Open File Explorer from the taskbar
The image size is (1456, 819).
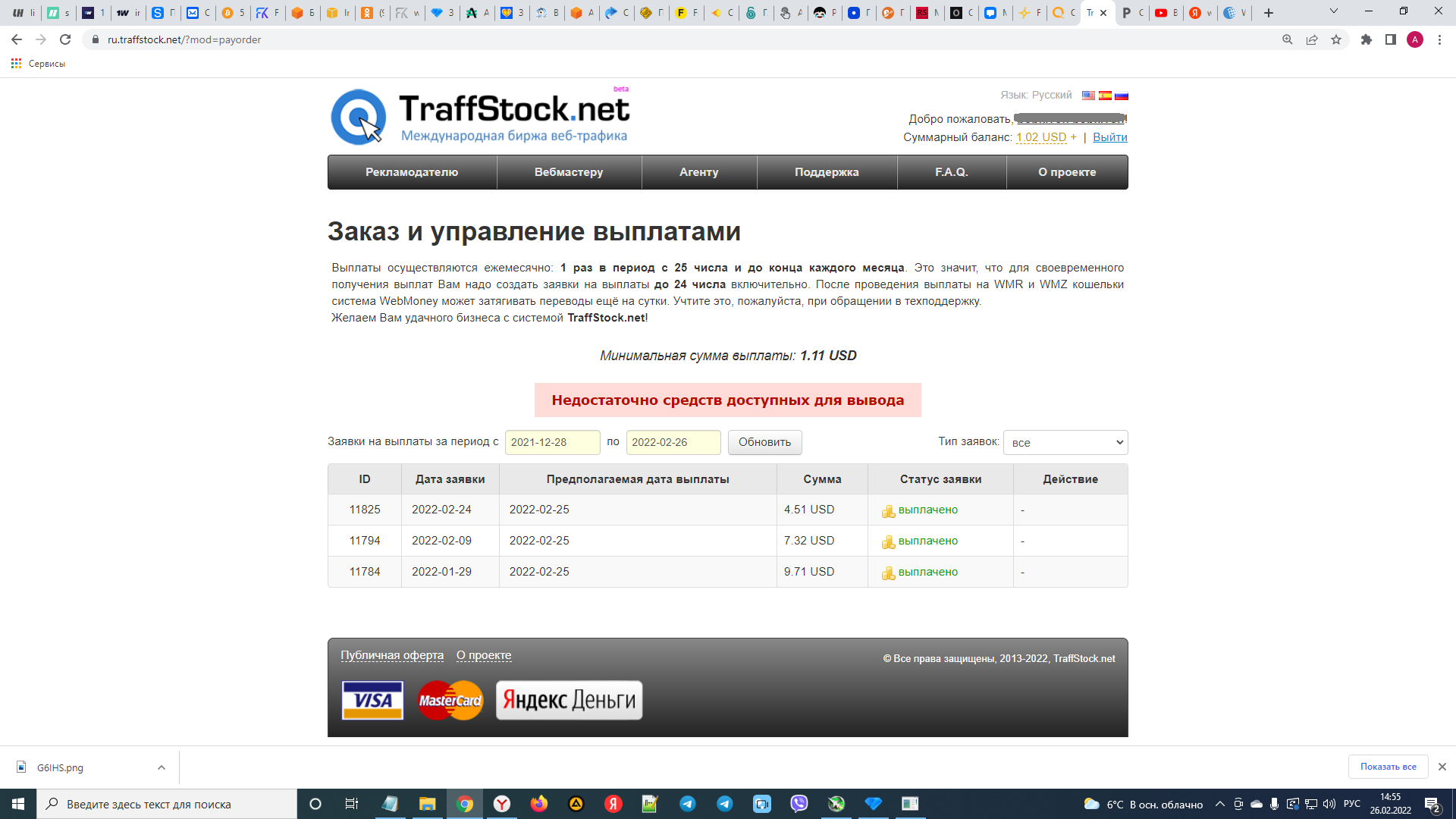[x=428, y=804]
